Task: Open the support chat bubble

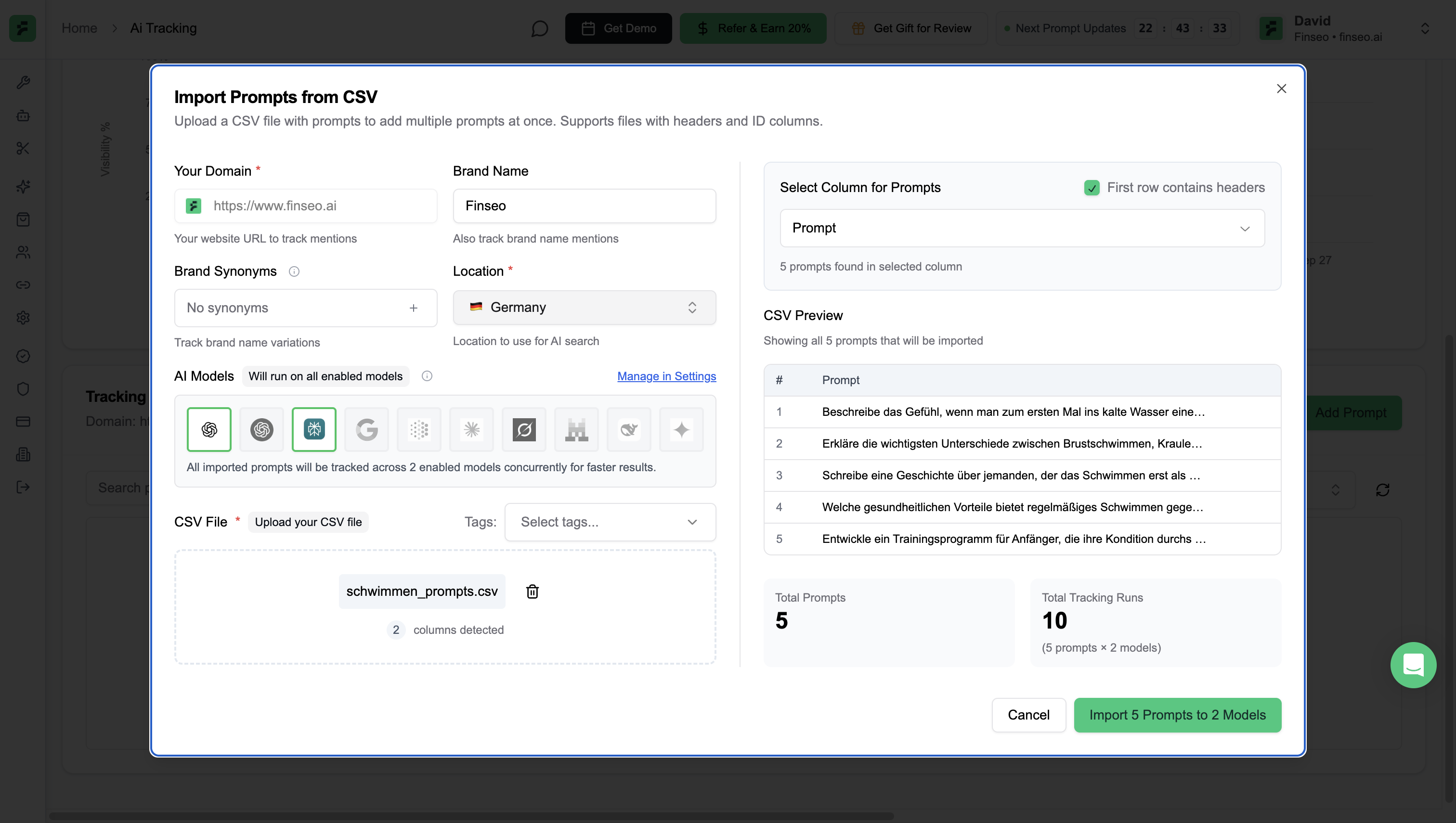Action: (x=1413, y=665)
